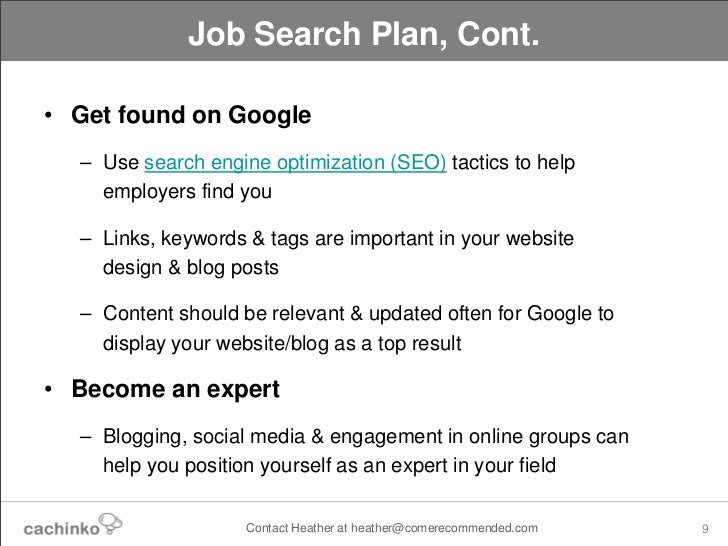Click the dash before Blogging, social media
The width and height of the screenshot is (728, 546).
coord(85,437)
